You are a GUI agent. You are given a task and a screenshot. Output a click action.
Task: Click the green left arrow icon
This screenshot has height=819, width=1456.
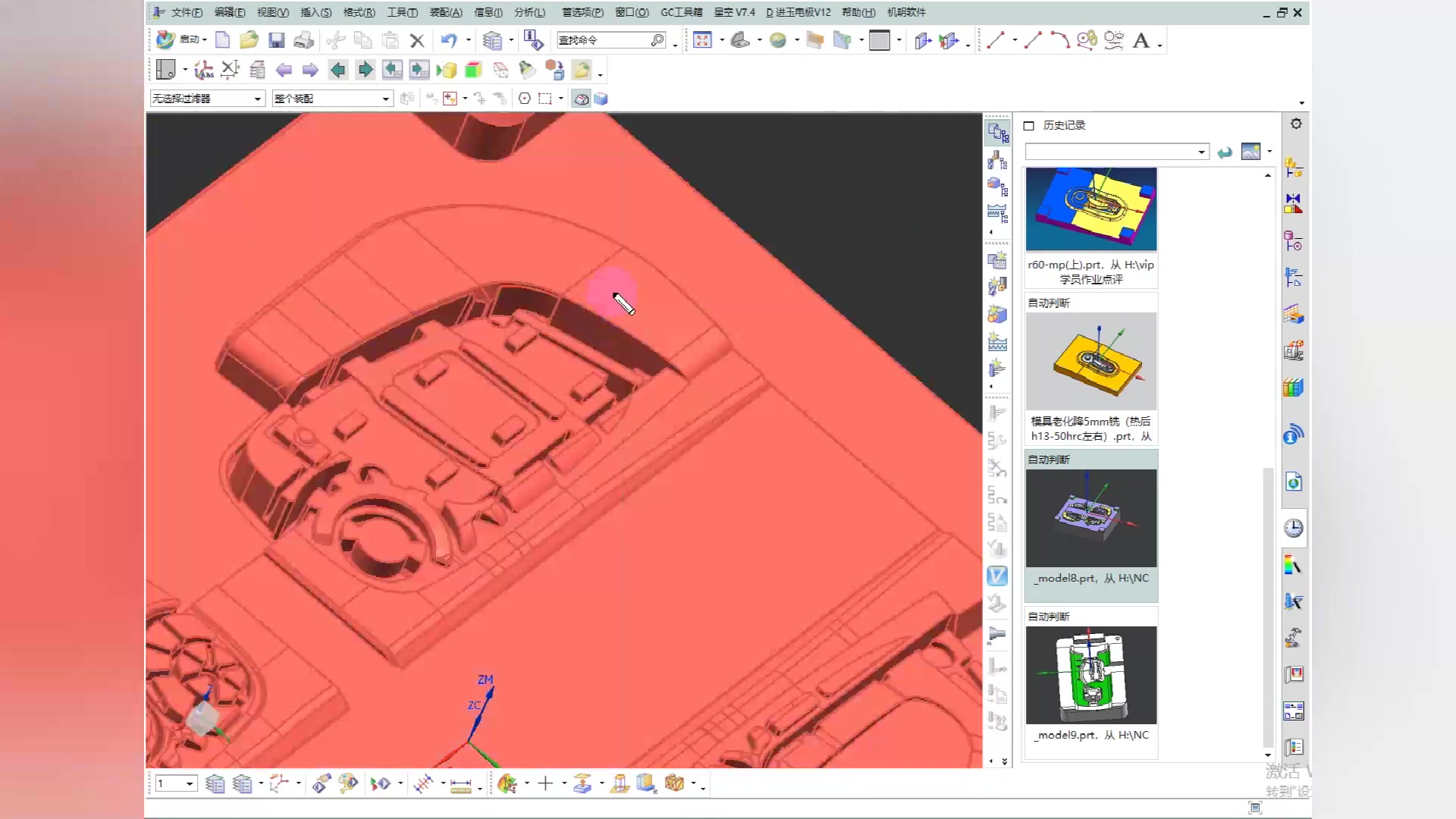tap(338, 71)
